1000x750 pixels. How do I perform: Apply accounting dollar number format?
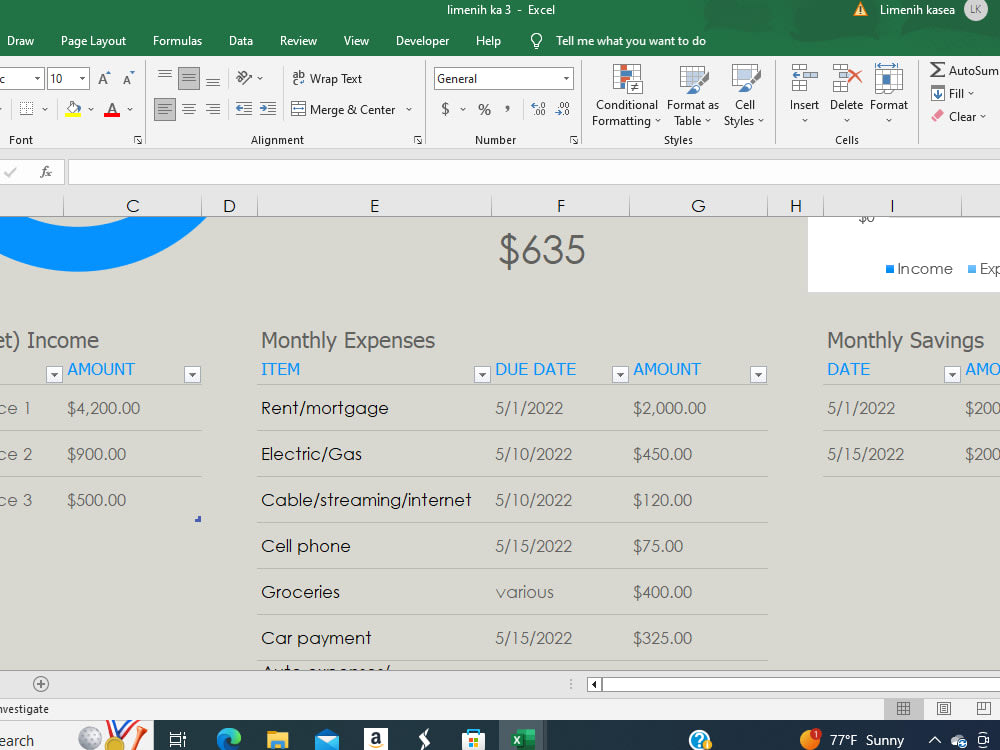point(445,109)
